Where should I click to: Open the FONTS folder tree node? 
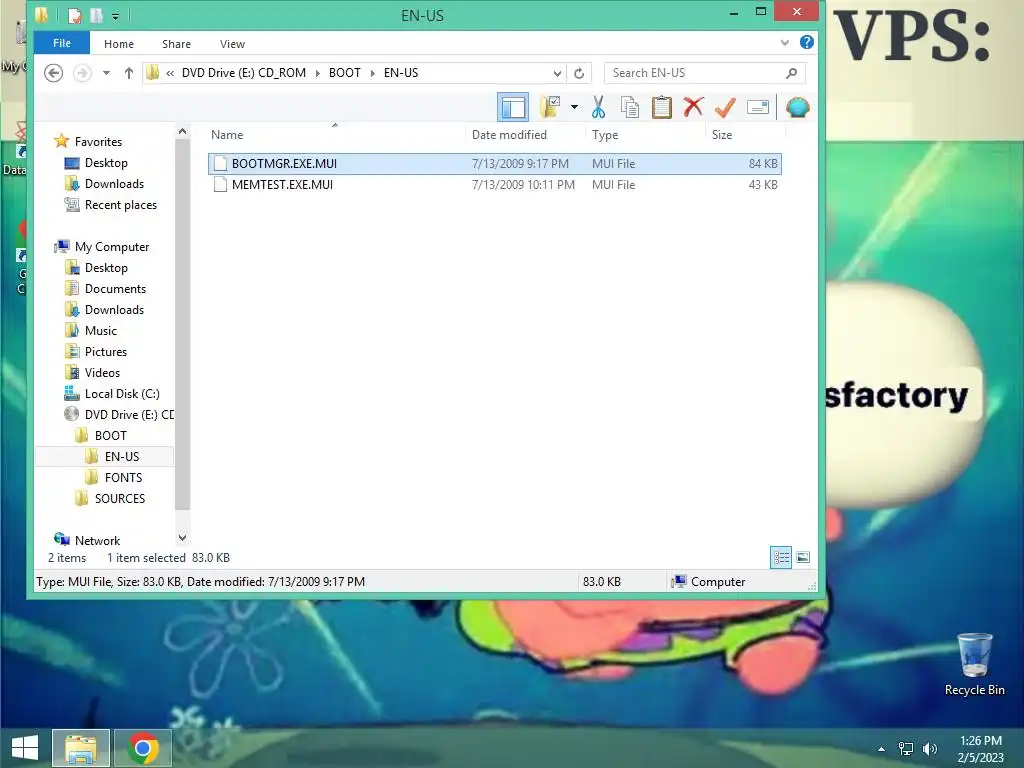[123, 477]
